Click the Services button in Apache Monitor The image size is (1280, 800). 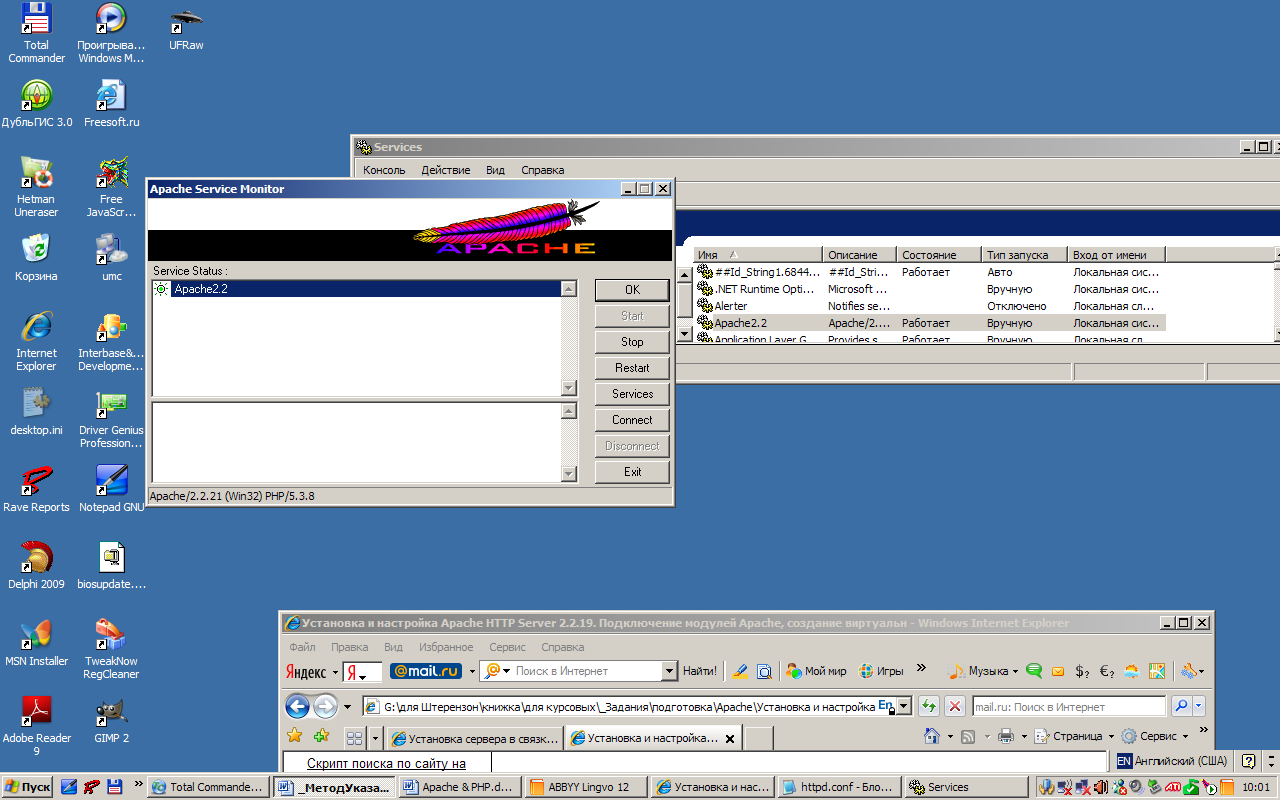pyautogui.click(x=632, y=394)
